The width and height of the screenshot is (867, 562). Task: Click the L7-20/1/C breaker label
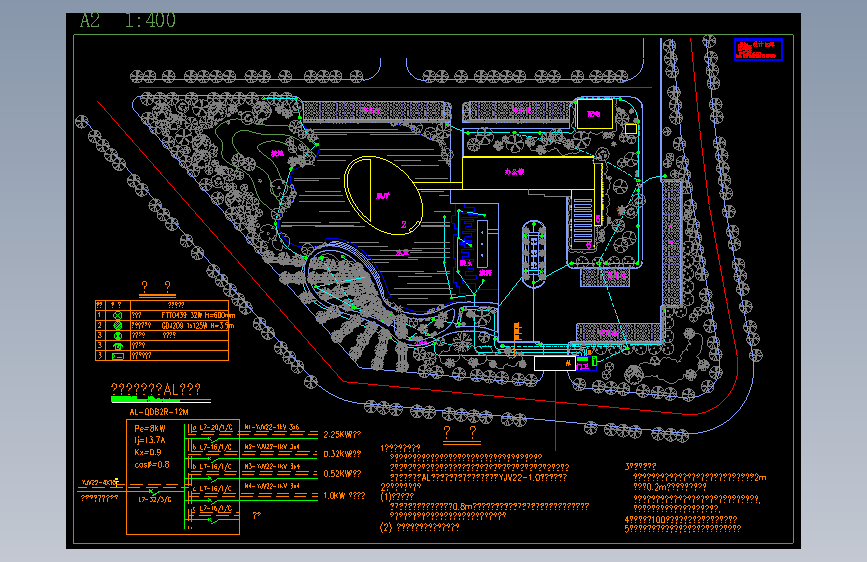216,428
